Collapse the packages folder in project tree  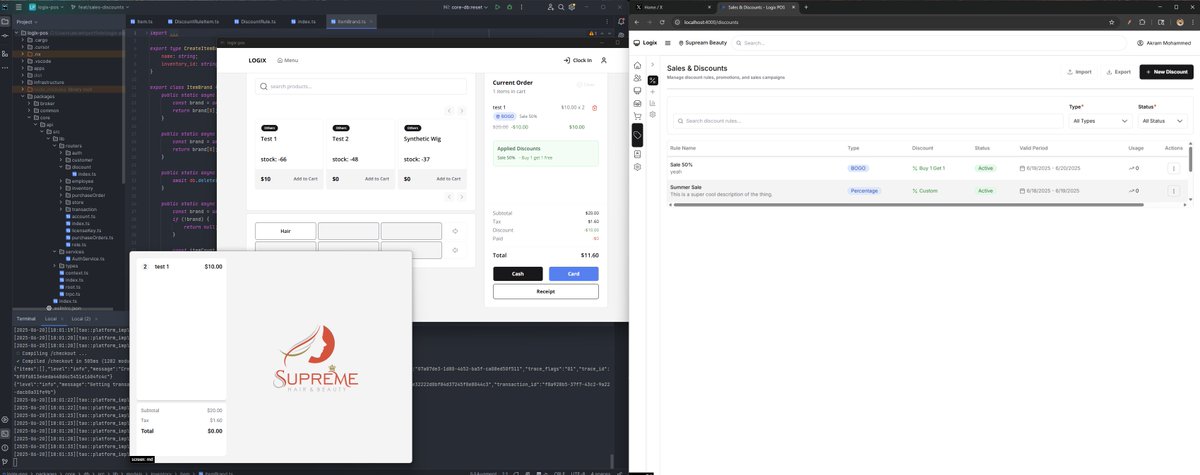23,96
